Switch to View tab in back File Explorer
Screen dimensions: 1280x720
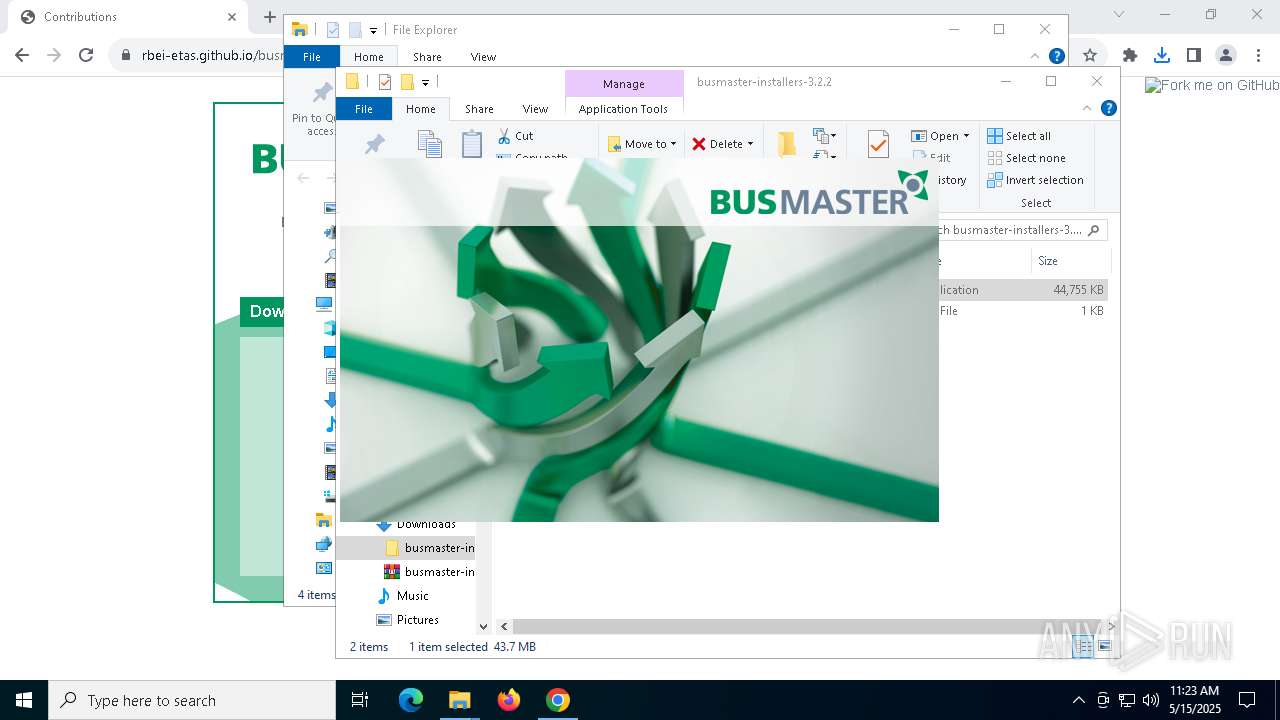(483, 57)
